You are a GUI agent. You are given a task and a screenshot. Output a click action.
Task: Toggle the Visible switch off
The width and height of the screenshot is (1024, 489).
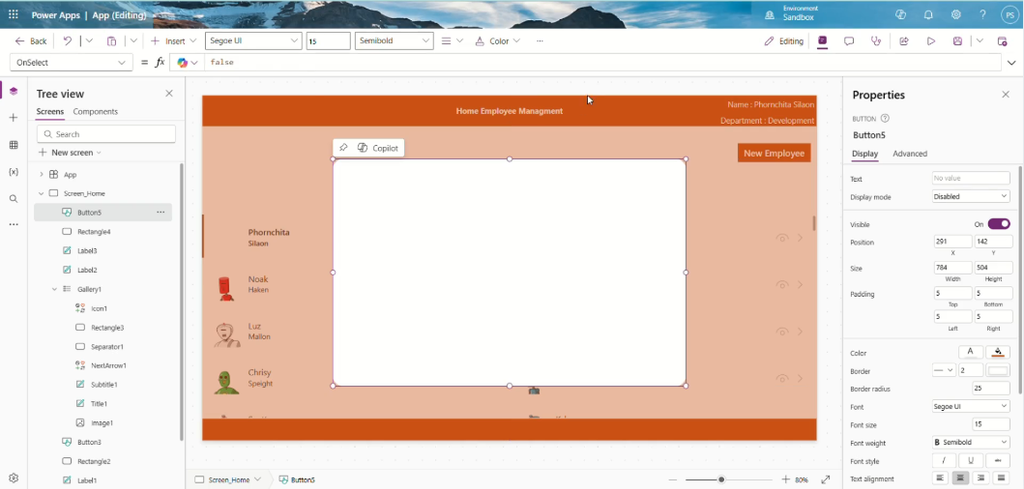999,224
